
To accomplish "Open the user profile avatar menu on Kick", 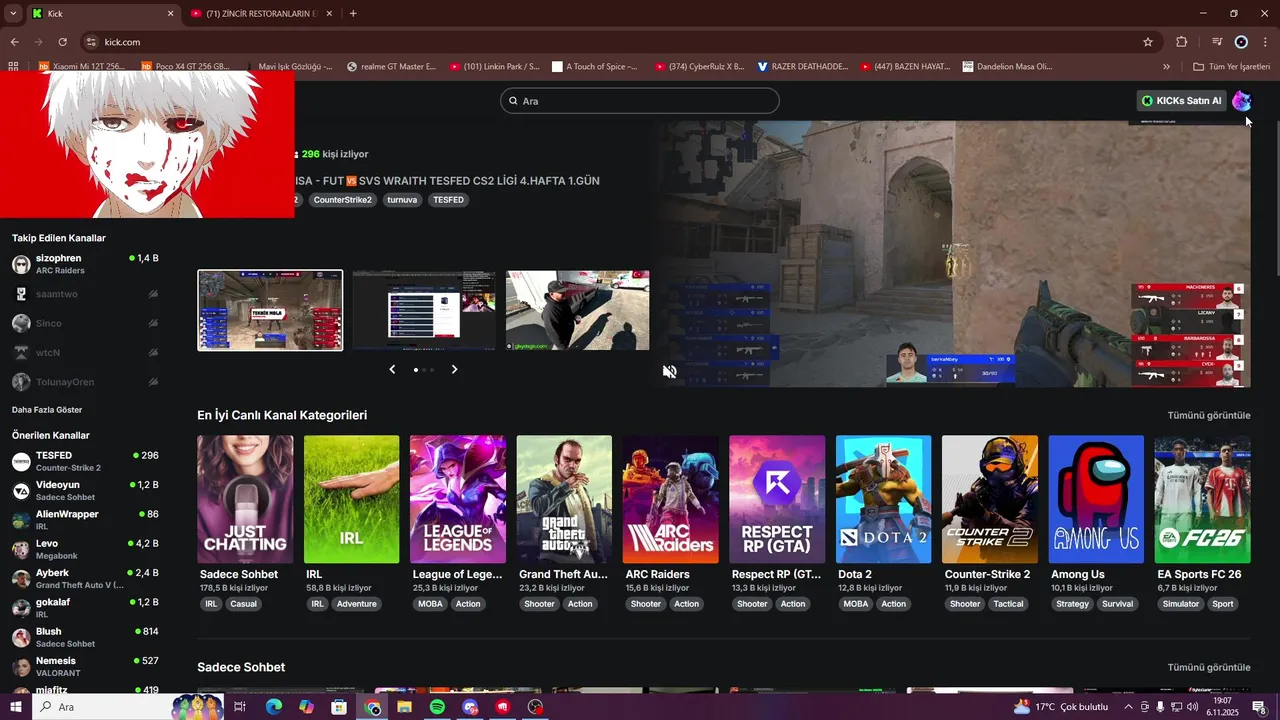I will pyautogui.click(x=1241, y=100).
